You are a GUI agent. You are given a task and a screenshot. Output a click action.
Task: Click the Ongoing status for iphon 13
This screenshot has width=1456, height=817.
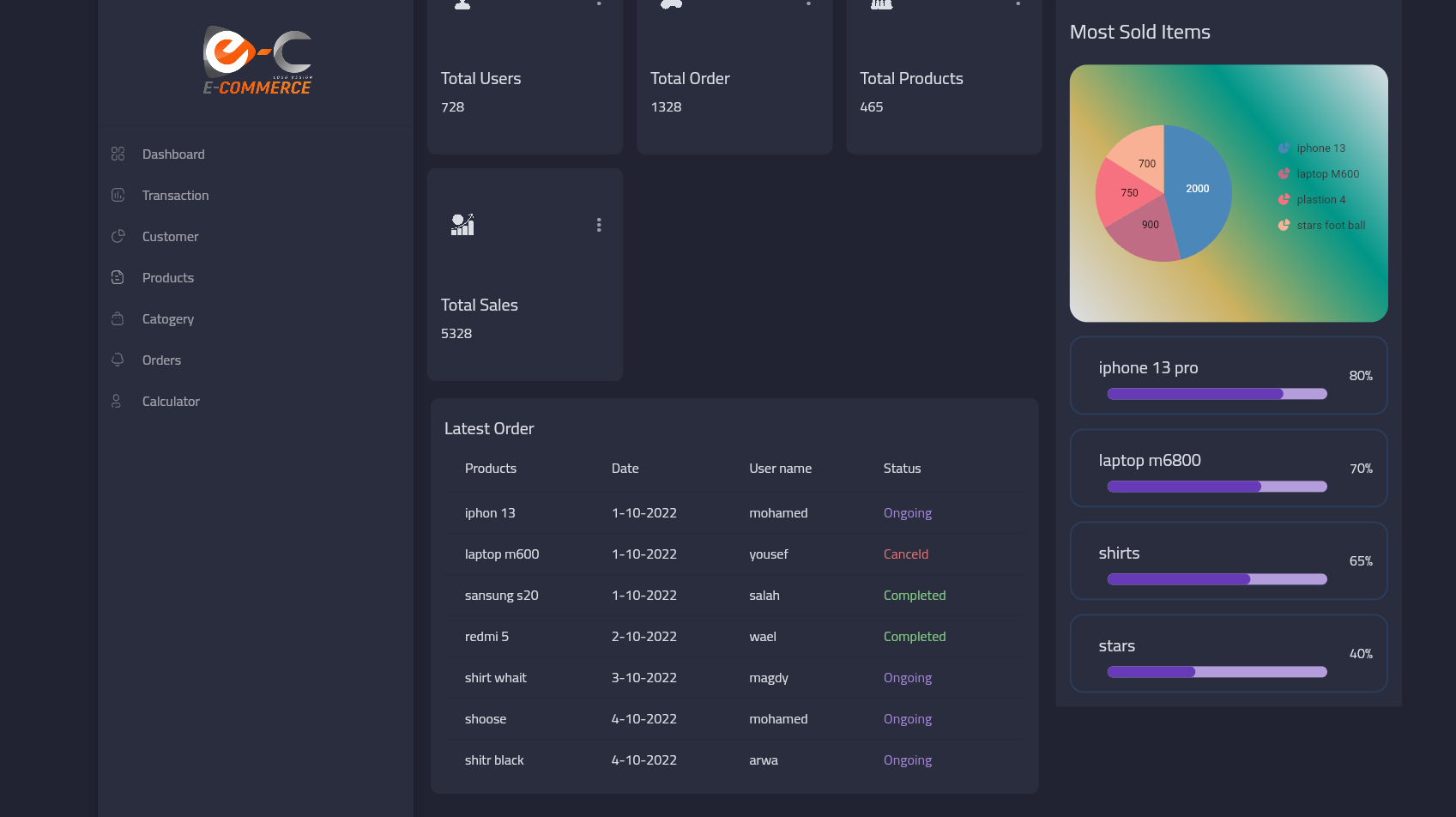(x=907, y=512)
